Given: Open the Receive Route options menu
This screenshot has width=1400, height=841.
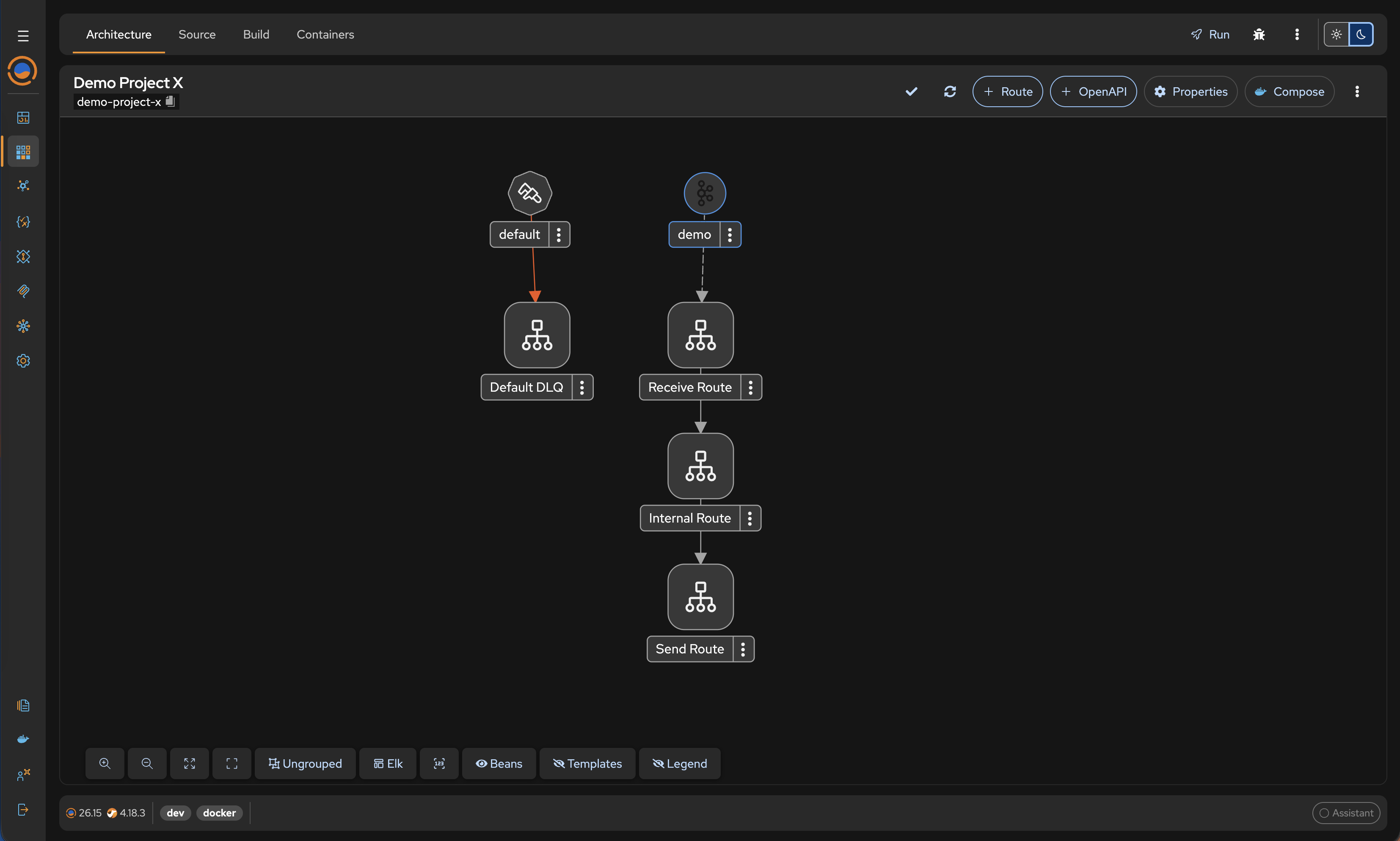Looking at the screenshot, I should (x=751, y=387).
